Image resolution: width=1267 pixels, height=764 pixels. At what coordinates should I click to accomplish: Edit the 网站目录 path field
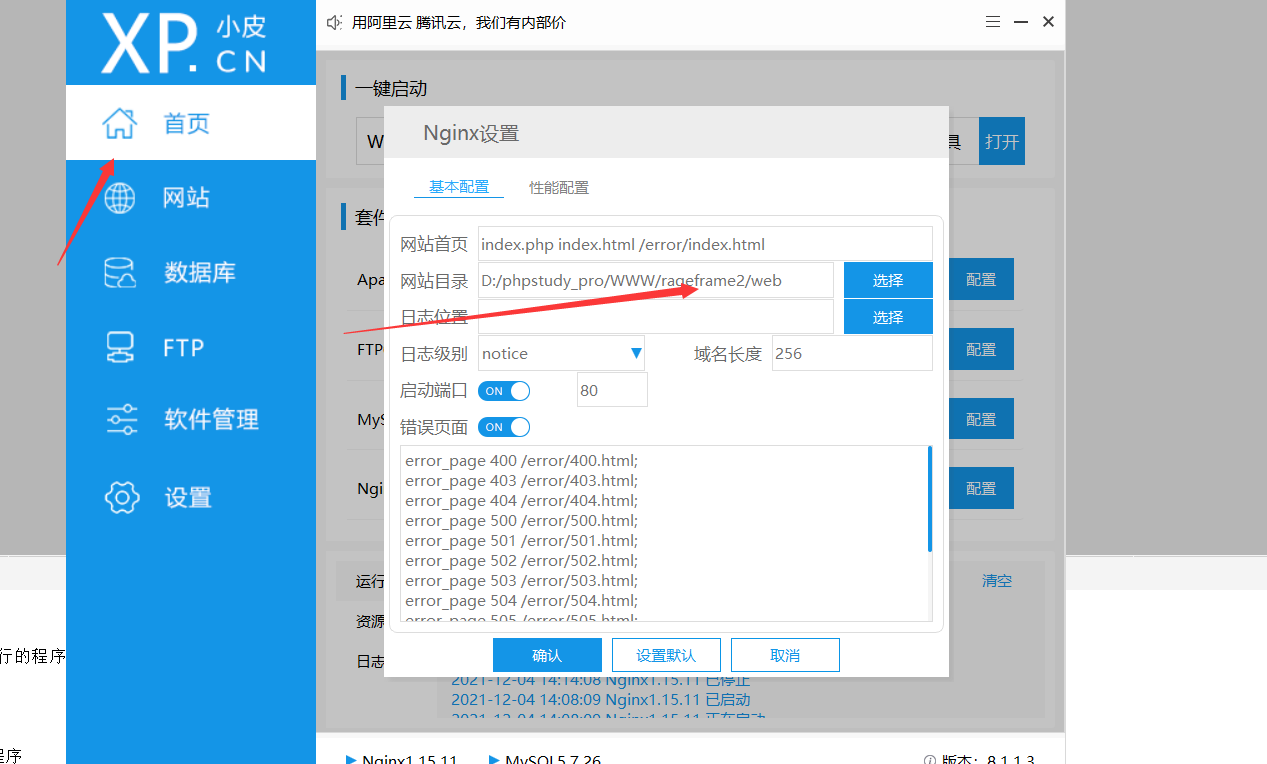pyautogui.click(x=655, y=280)
